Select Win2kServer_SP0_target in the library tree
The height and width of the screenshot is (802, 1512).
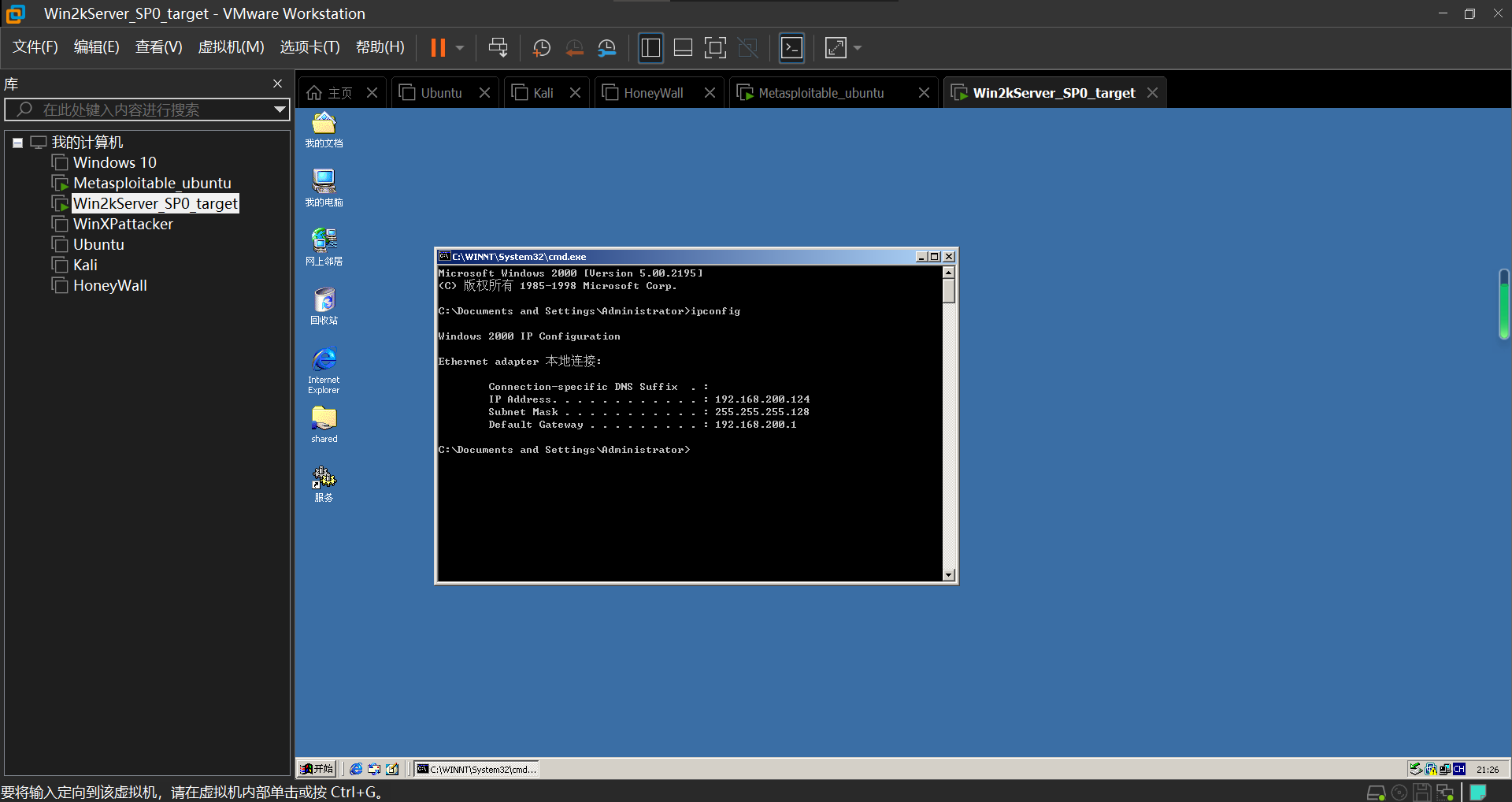click(155, 203)
